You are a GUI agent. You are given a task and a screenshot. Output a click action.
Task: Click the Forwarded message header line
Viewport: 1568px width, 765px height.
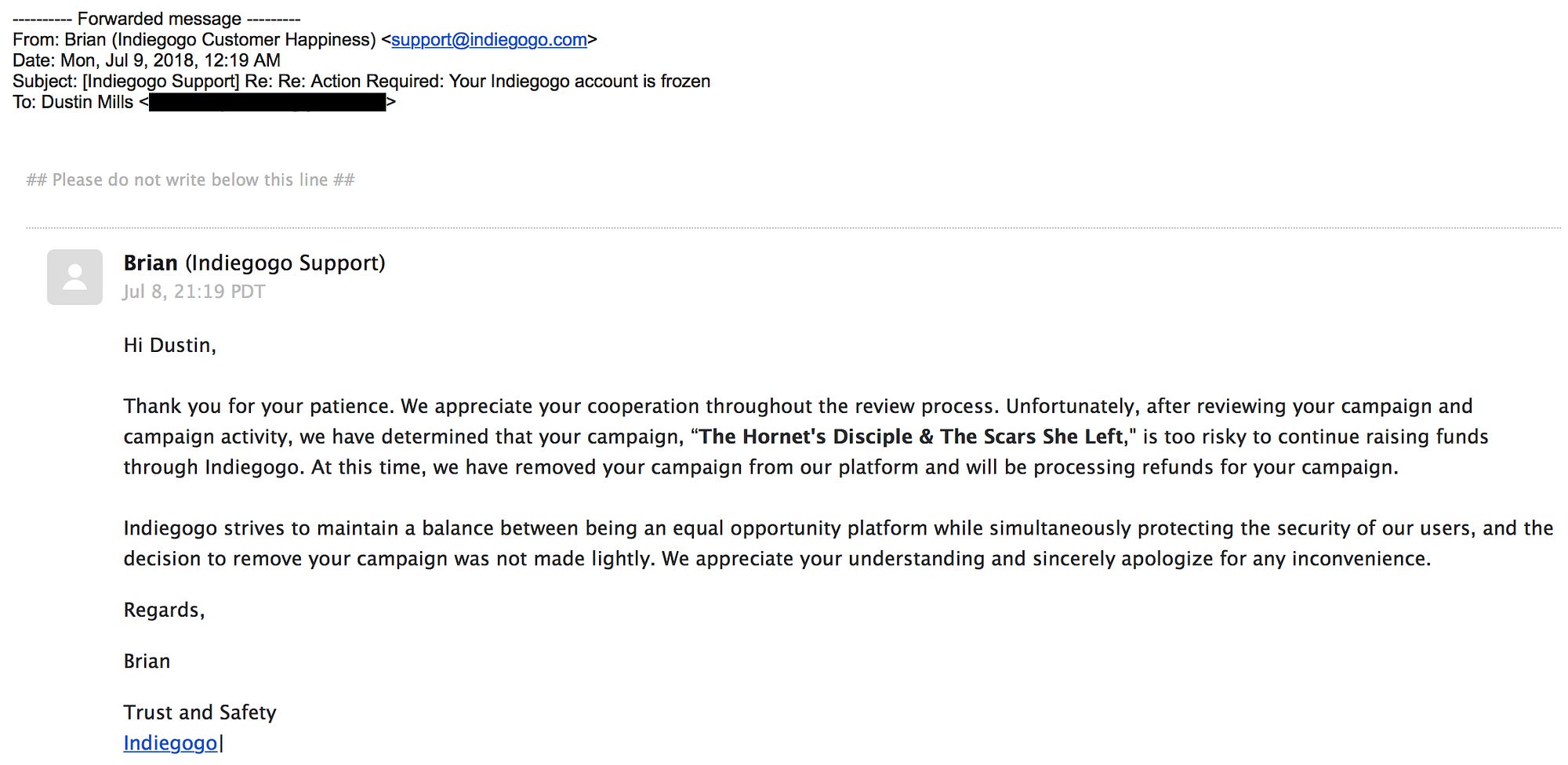157,19
